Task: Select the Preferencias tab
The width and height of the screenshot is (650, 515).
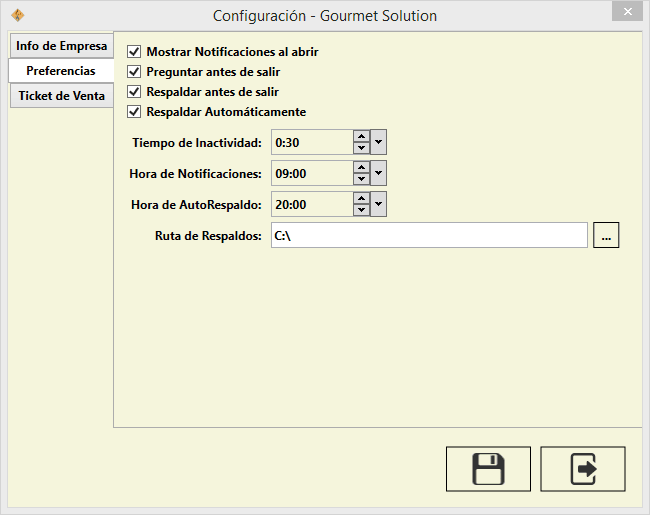Action: pos(61,71)
